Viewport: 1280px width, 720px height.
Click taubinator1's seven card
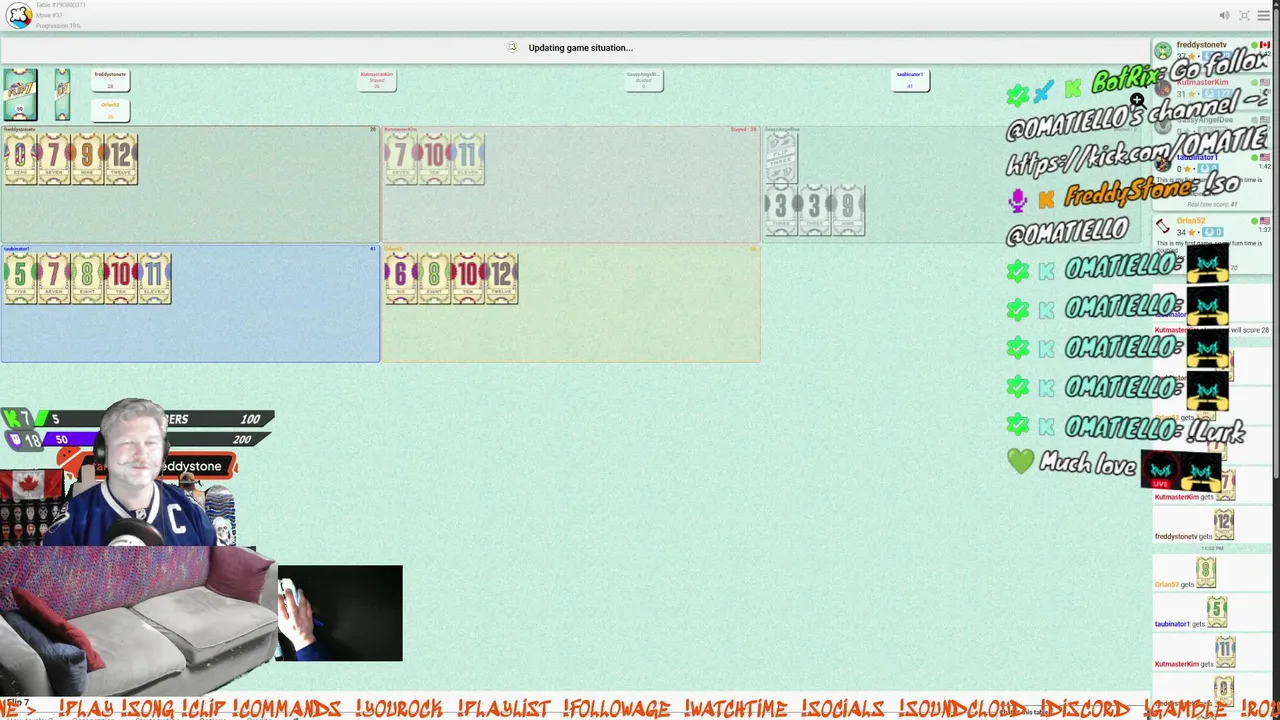[x=54, y=278]
